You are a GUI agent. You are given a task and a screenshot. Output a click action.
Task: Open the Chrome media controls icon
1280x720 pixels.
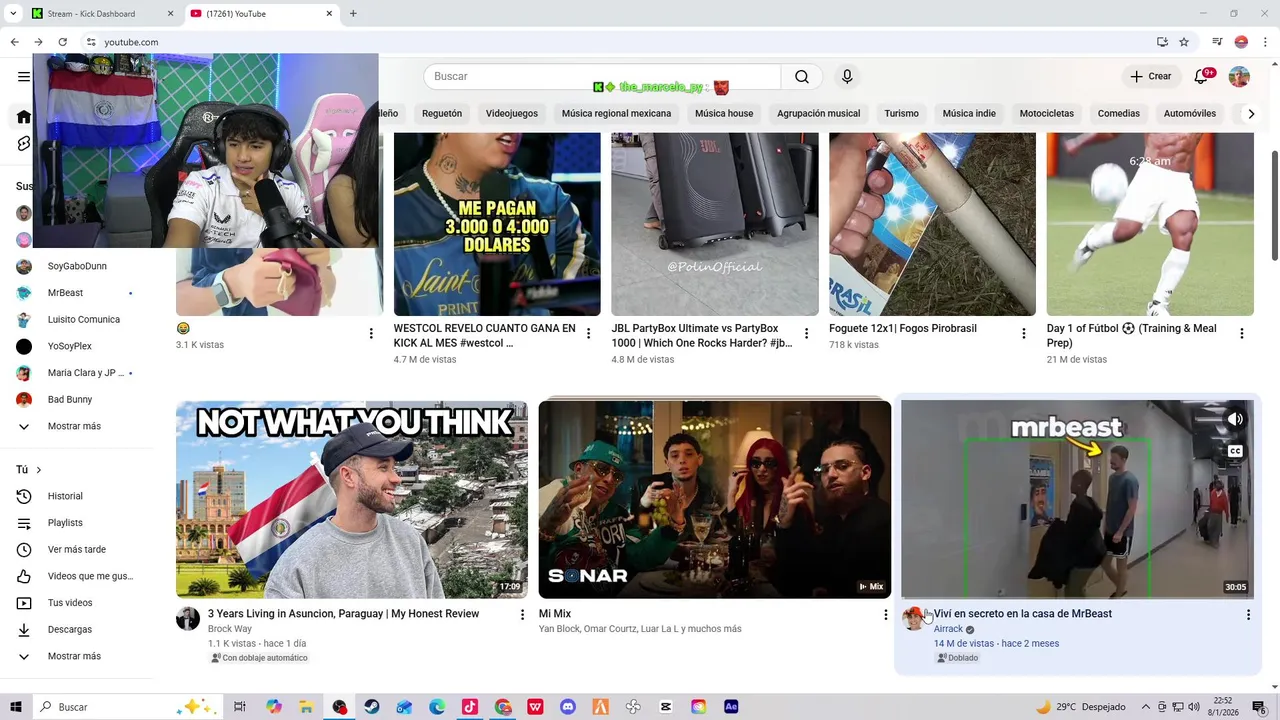pyautogui.click(x=1217, y=42)
